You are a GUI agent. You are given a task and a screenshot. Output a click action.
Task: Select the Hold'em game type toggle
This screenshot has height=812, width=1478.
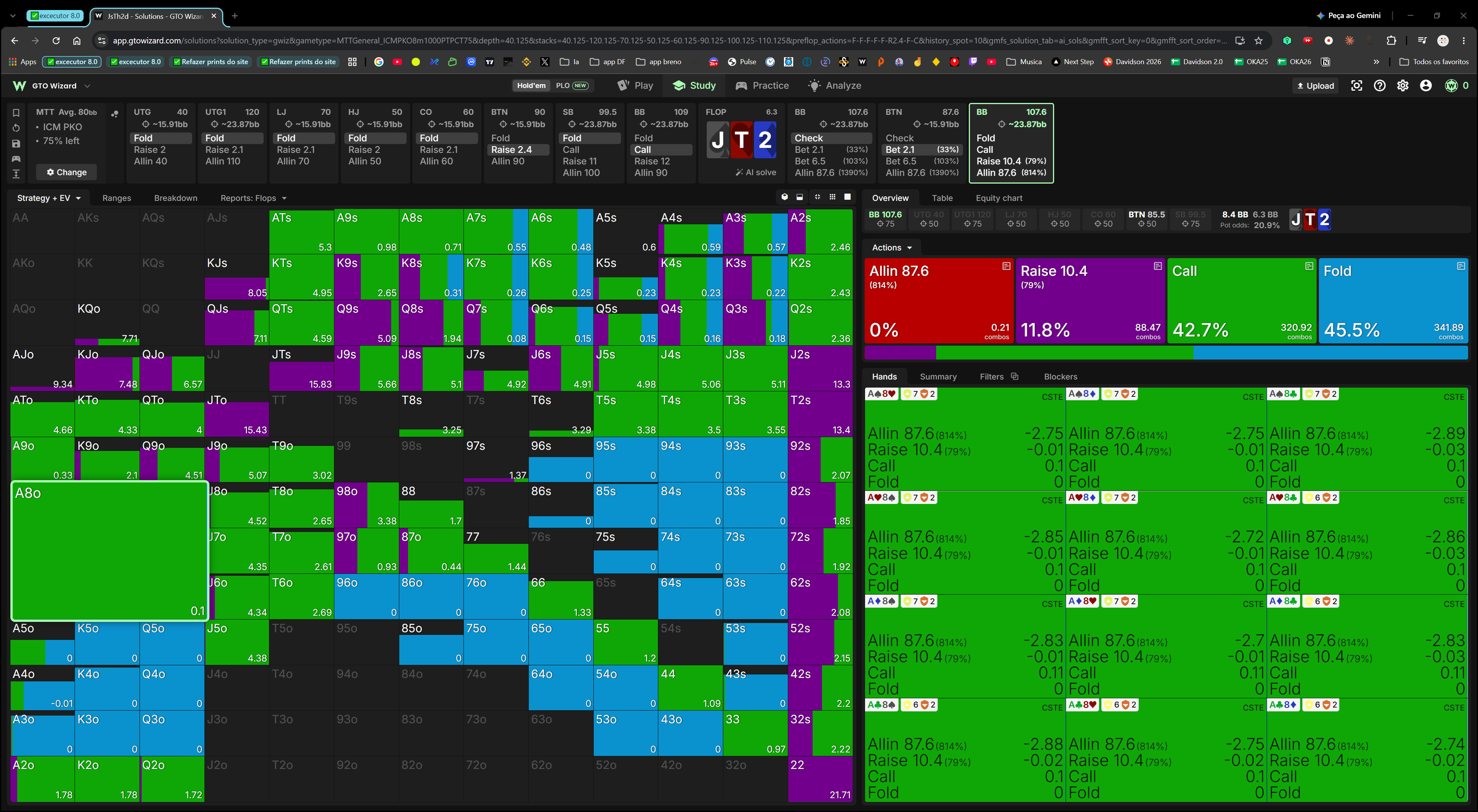point(531,85)
